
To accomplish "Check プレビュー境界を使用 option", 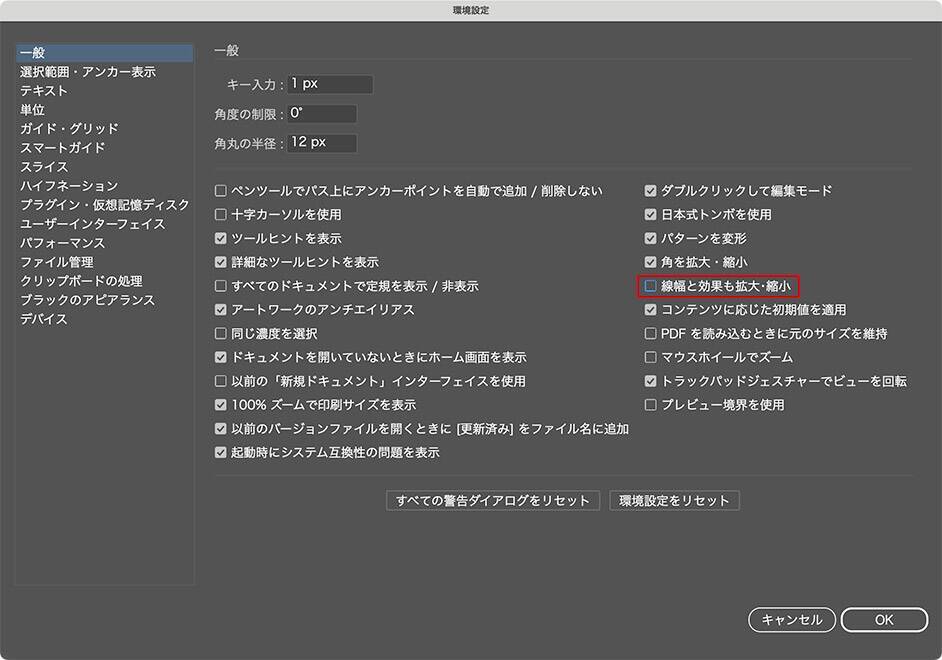I will coord(651,405).
